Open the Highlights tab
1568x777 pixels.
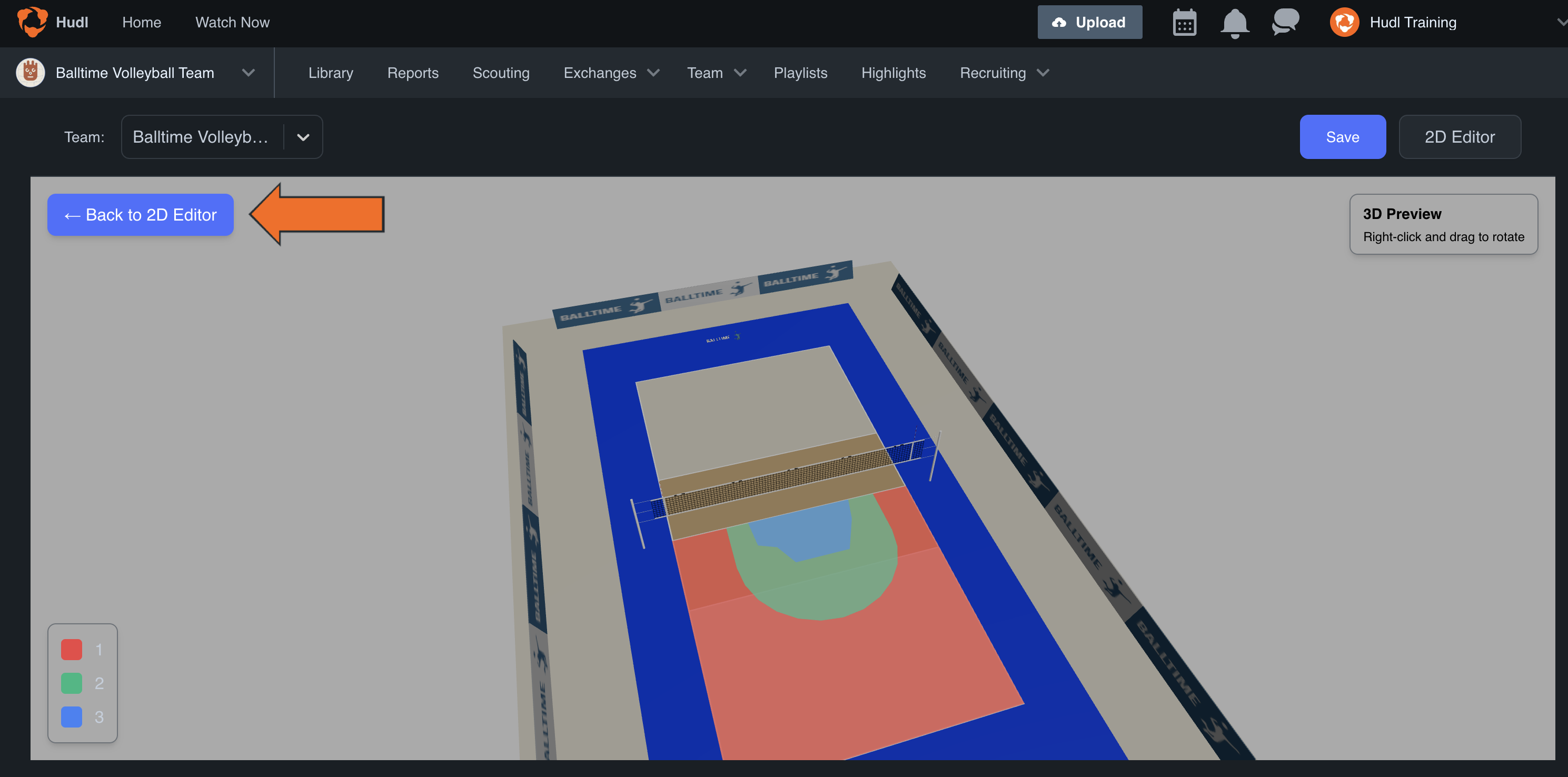click(893, 73)
